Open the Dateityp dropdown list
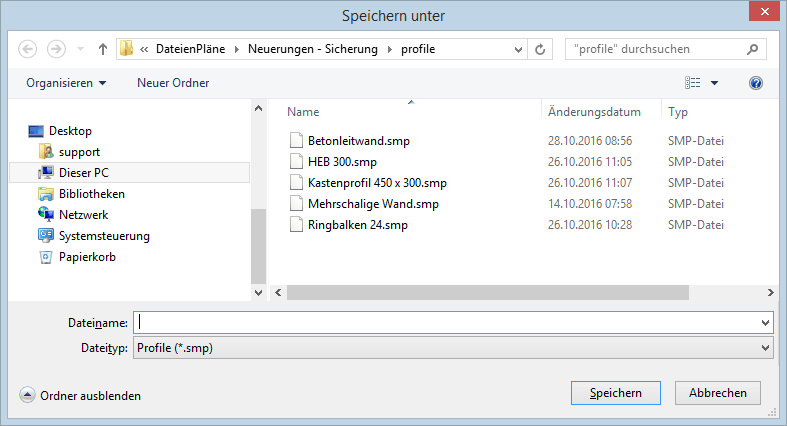Viewport: 787px width, 426px height. click(453, 348)
